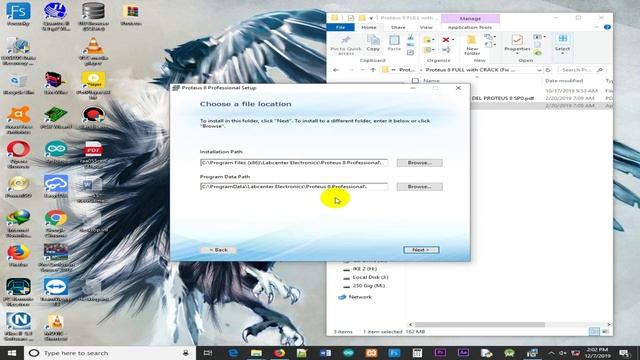640x360 pixels.
Task: Switch Explorer to details view icon
Action: (x=594, y=331)
